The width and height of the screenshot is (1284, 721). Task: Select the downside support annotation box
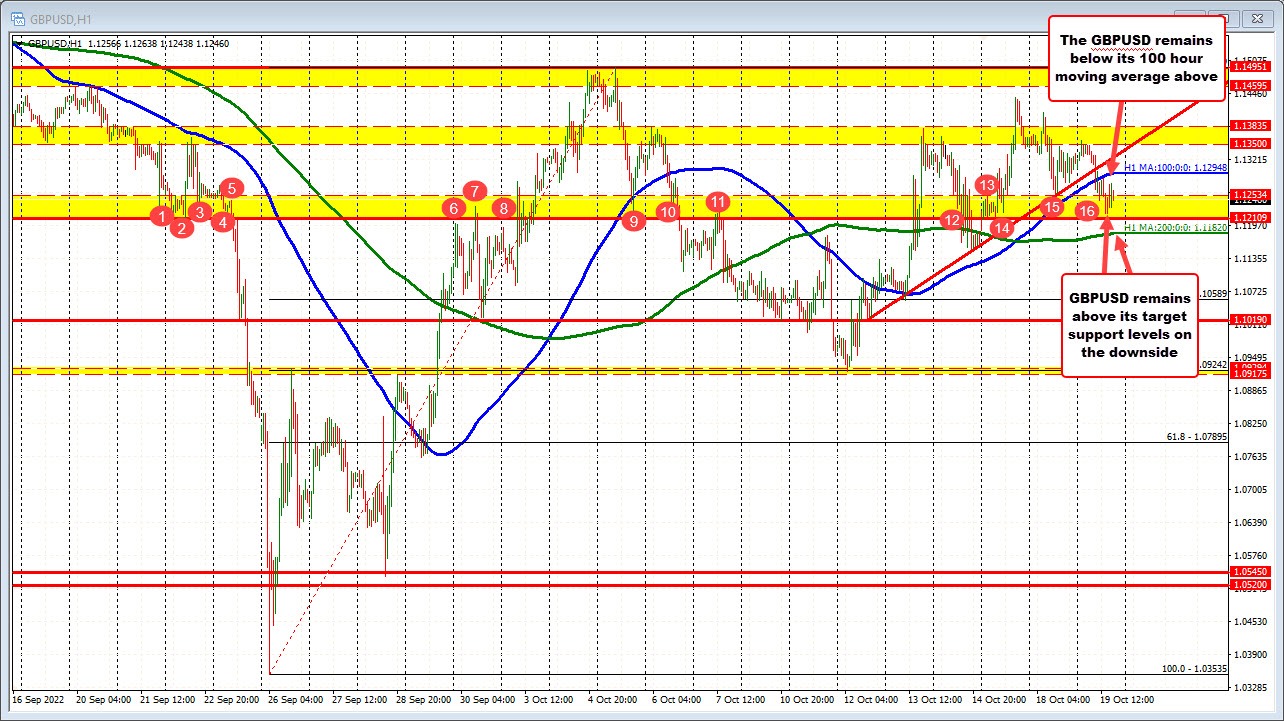click(x=1130, y=325)
